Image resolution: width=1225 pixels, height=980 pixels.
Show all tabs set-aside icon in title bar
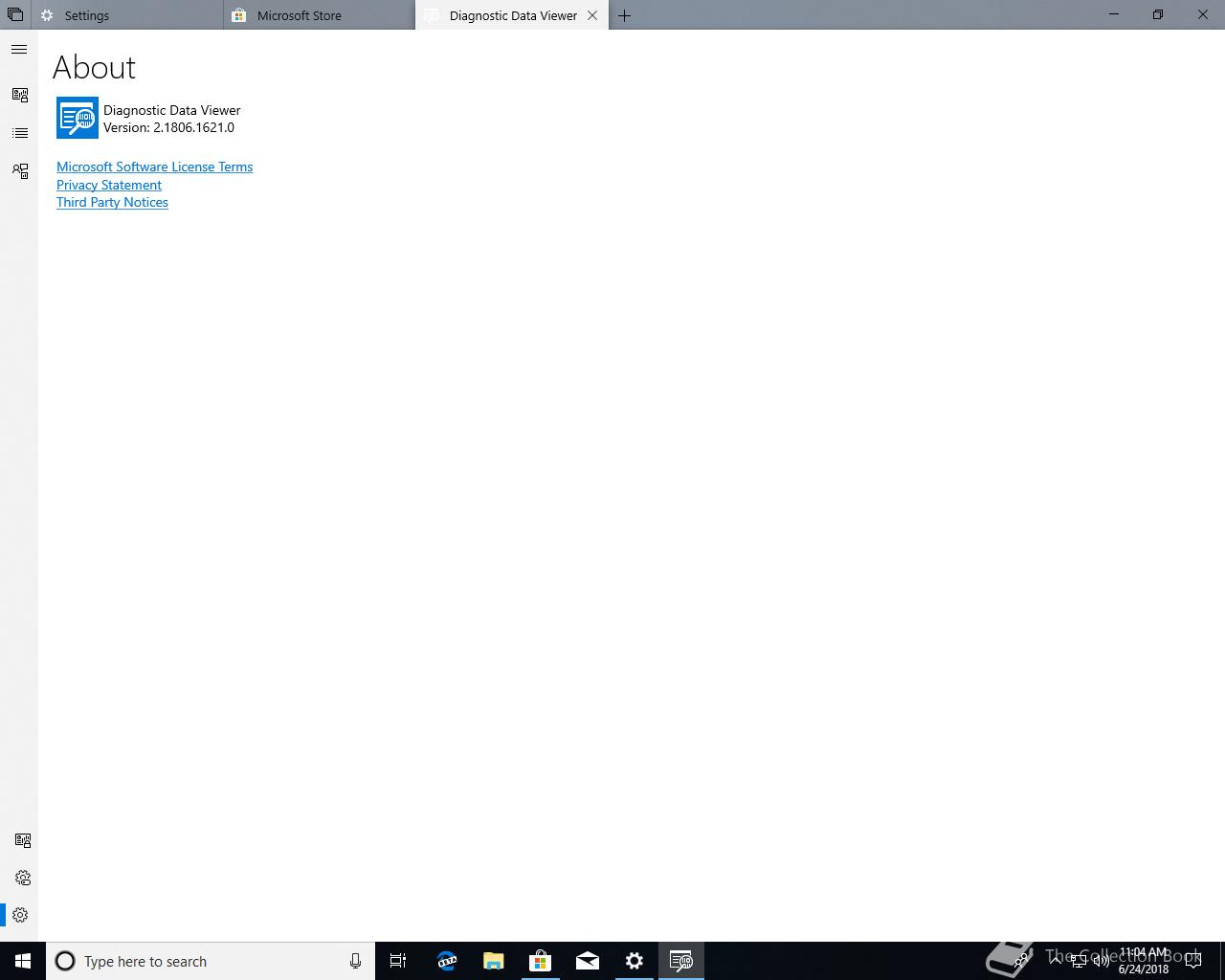[x=15, y=15]
